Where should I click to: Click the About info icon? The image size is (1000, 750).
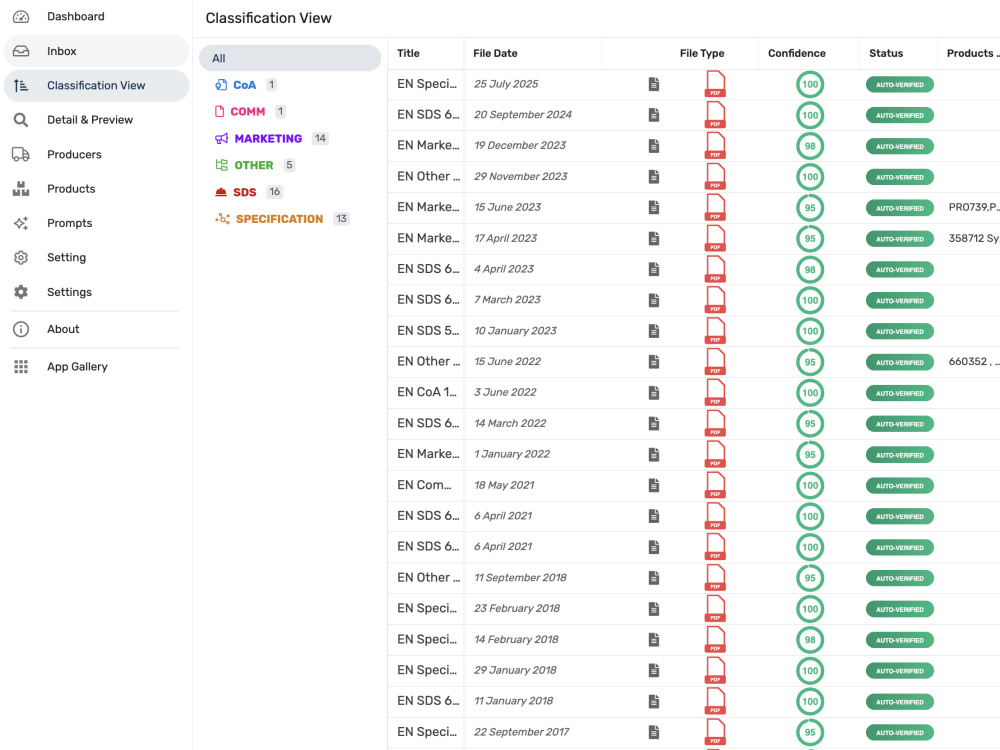(21, 329)
